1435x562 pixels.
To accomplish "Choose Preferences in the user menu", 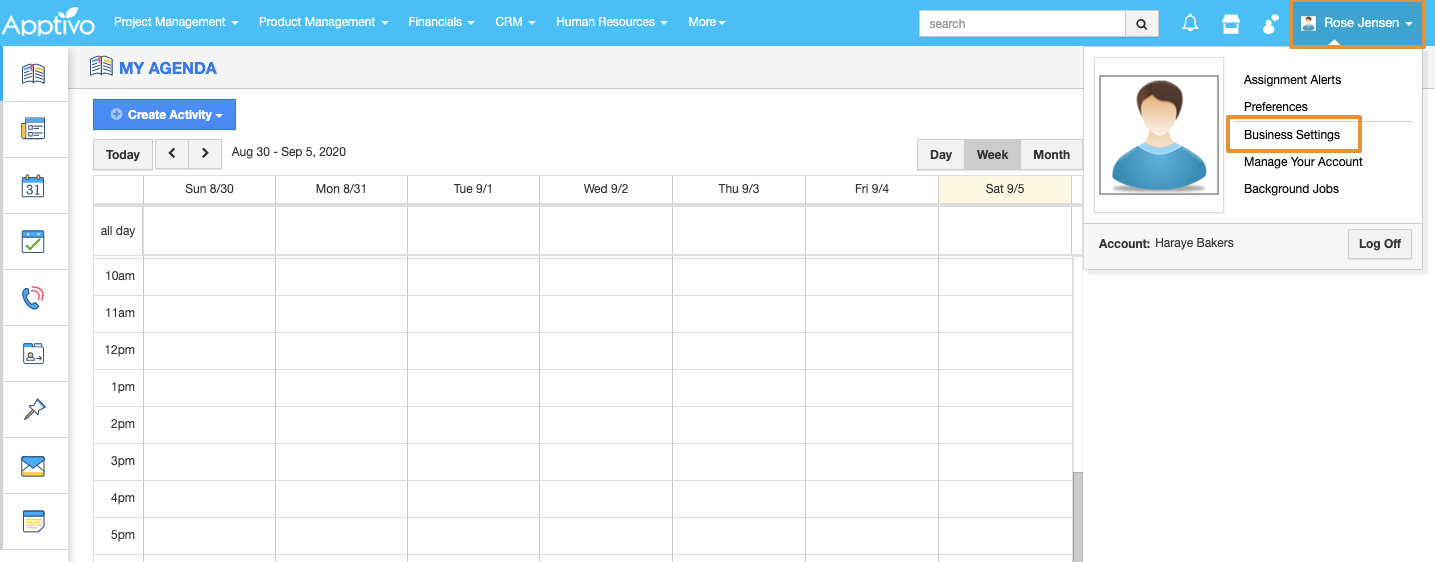I will click(1275, 107).
